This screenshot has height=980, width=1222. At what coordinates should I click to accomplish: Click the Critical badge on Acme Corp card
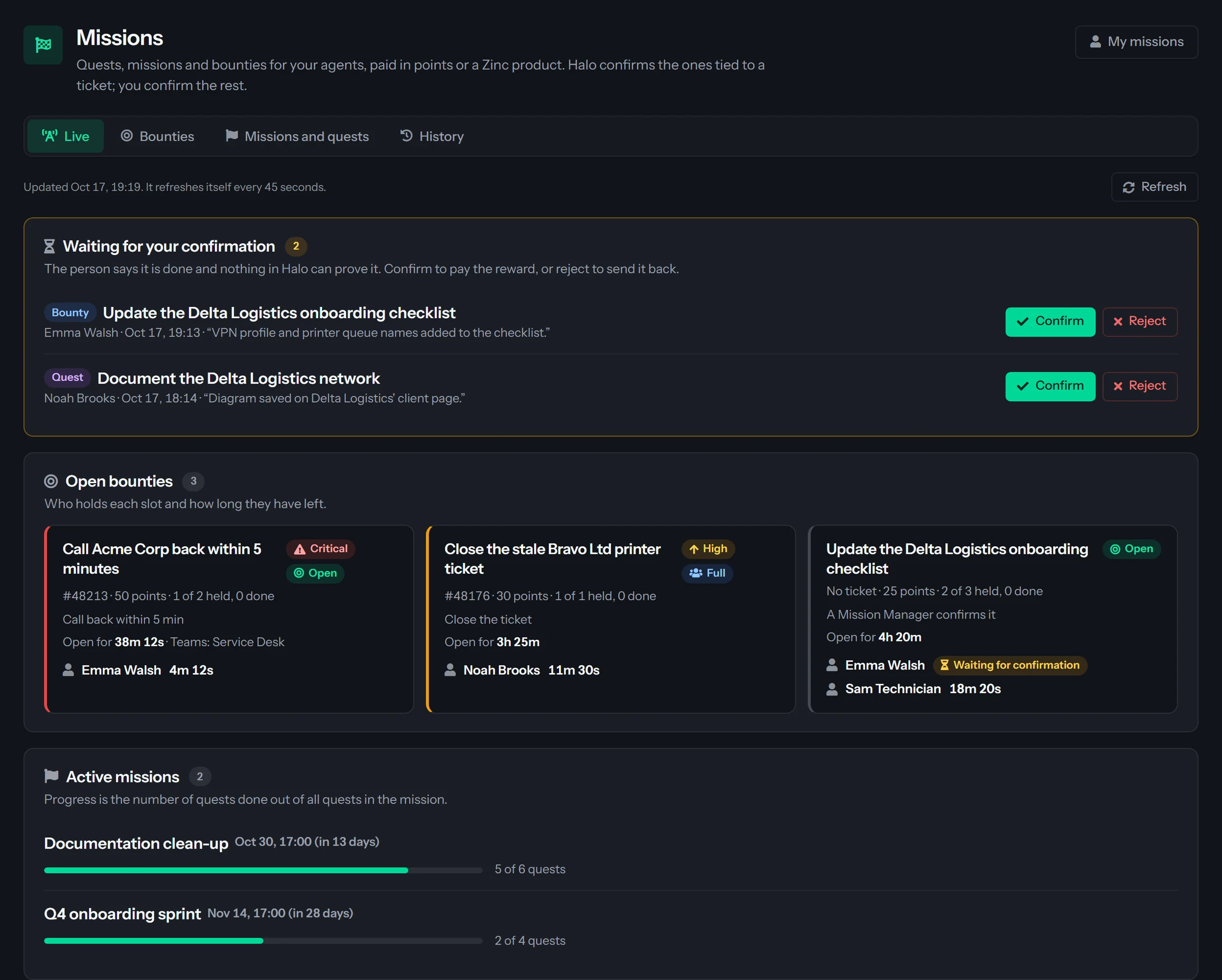(320, 549)
